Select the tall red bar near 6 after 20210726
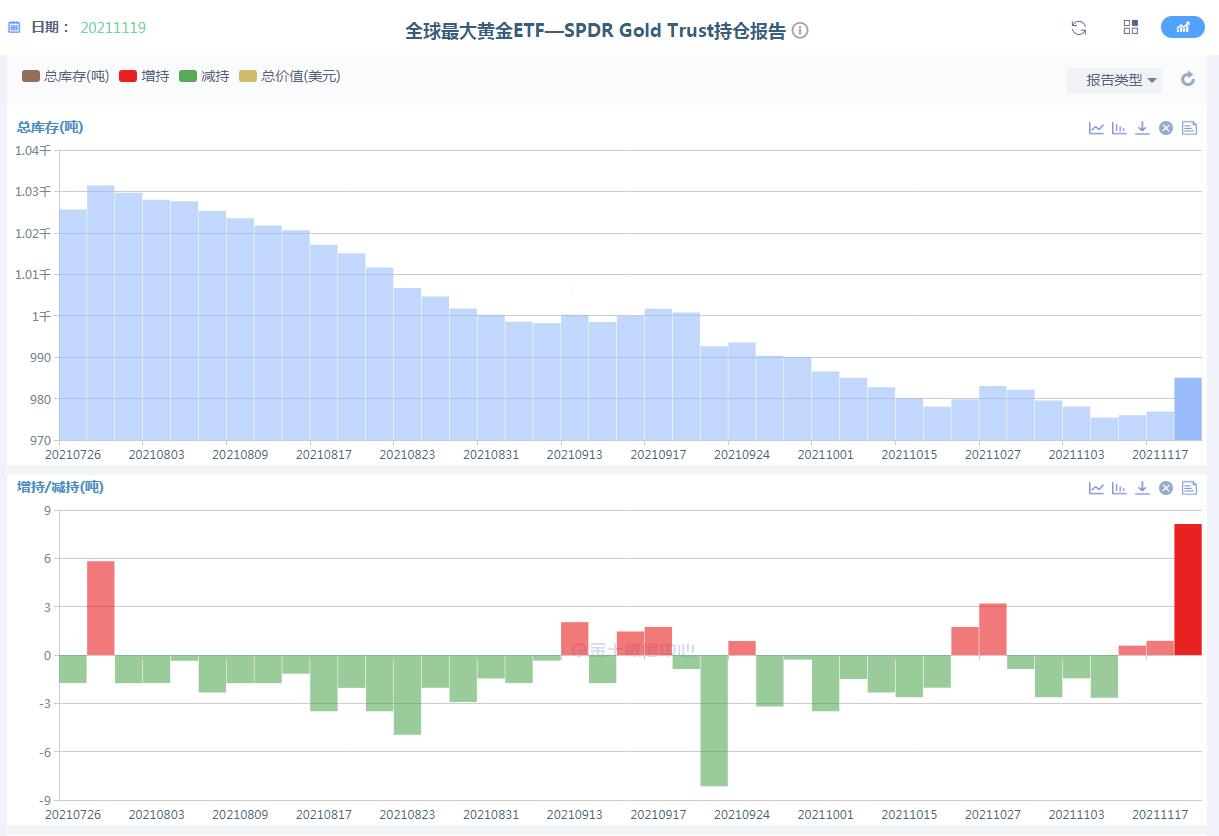 click(x=101, y=608)
